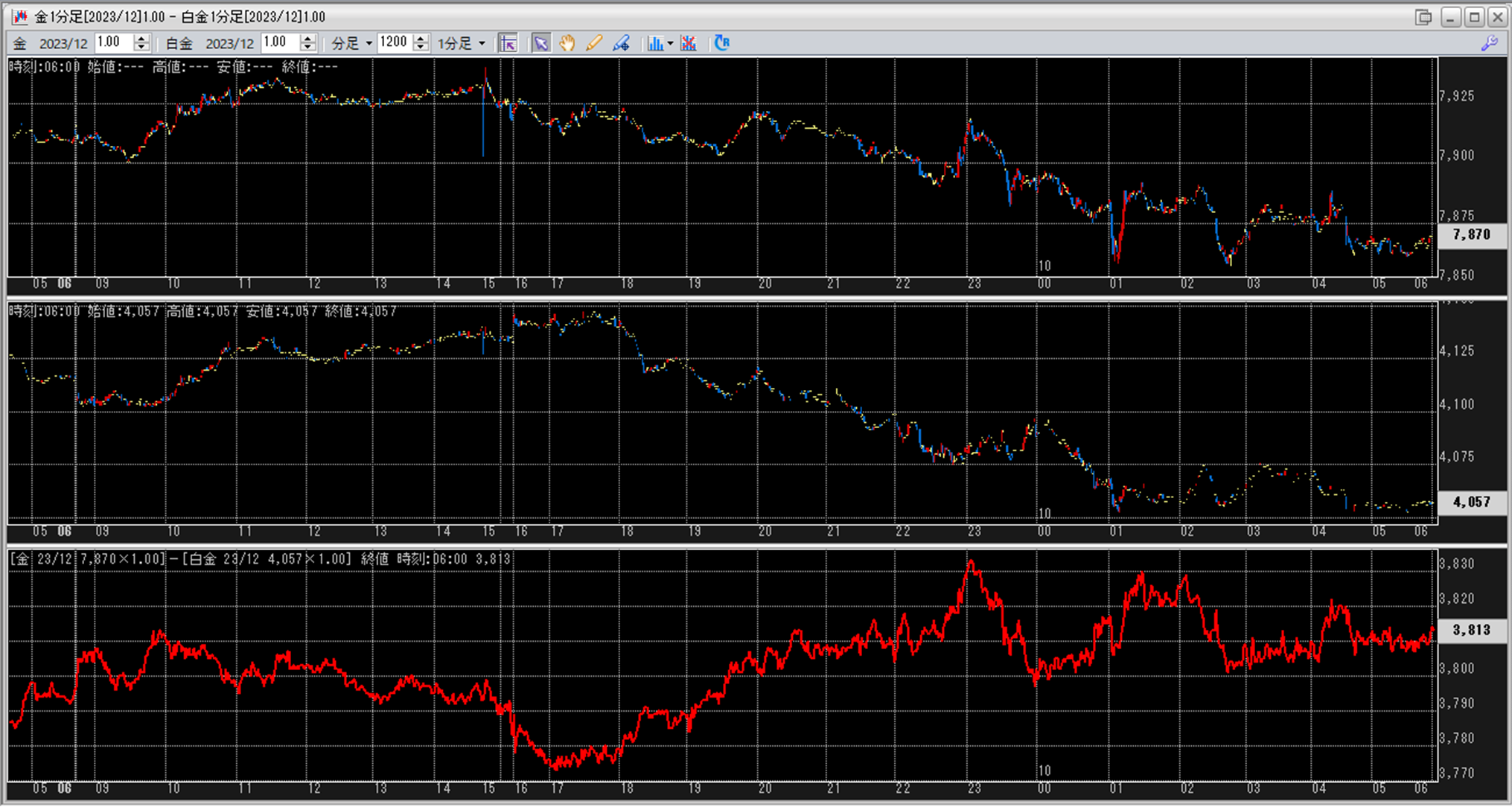Click the delete drawings red-X icon
Viewport: 1512px width, 807px height.
[689, 43]
